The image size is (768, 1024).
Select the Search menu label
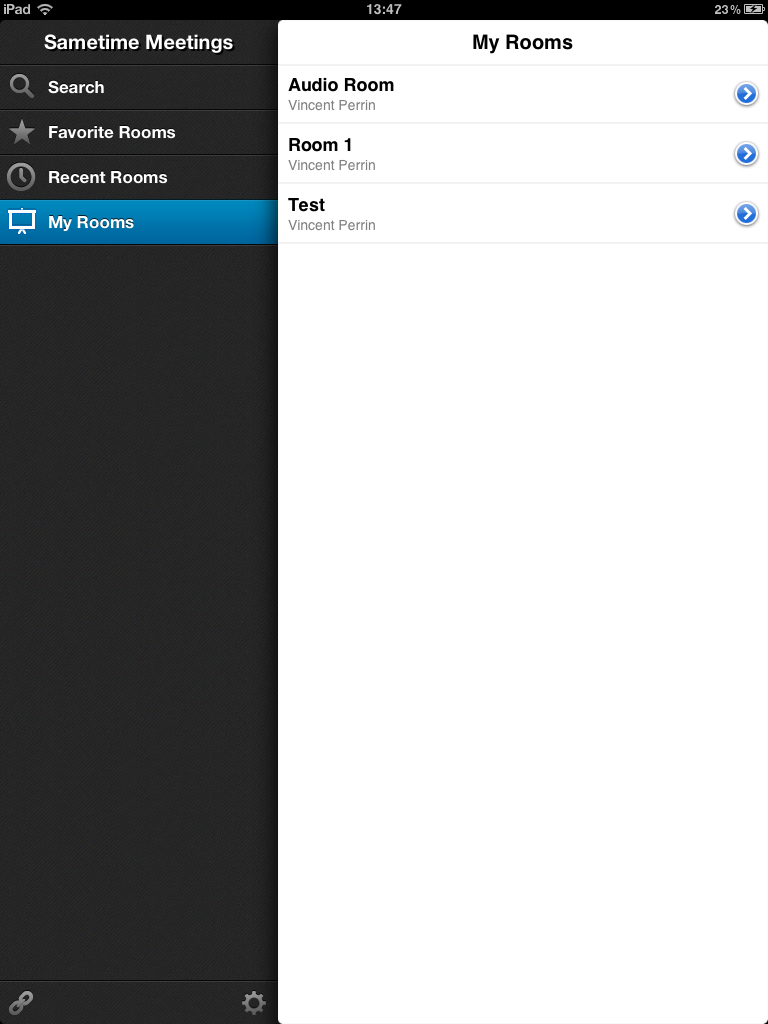tap(76, 87)
